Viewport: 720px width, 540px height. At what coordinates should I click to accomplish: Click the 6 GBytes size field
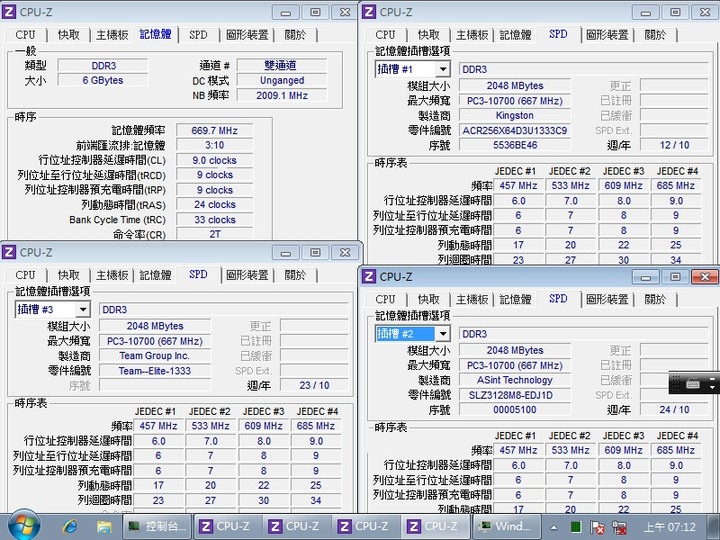pos(103,80)
